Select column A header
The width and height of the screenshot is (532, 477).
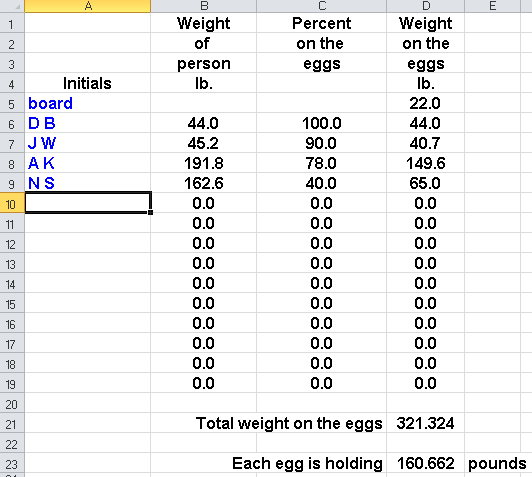88,6
